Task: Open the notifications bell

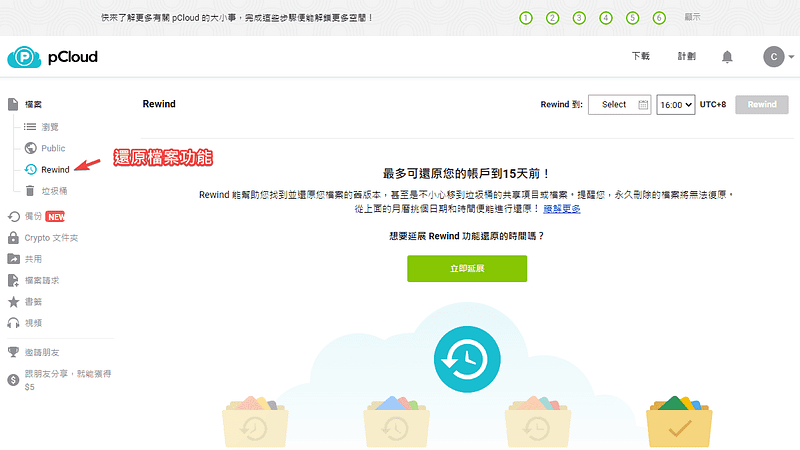Action: 727,57
